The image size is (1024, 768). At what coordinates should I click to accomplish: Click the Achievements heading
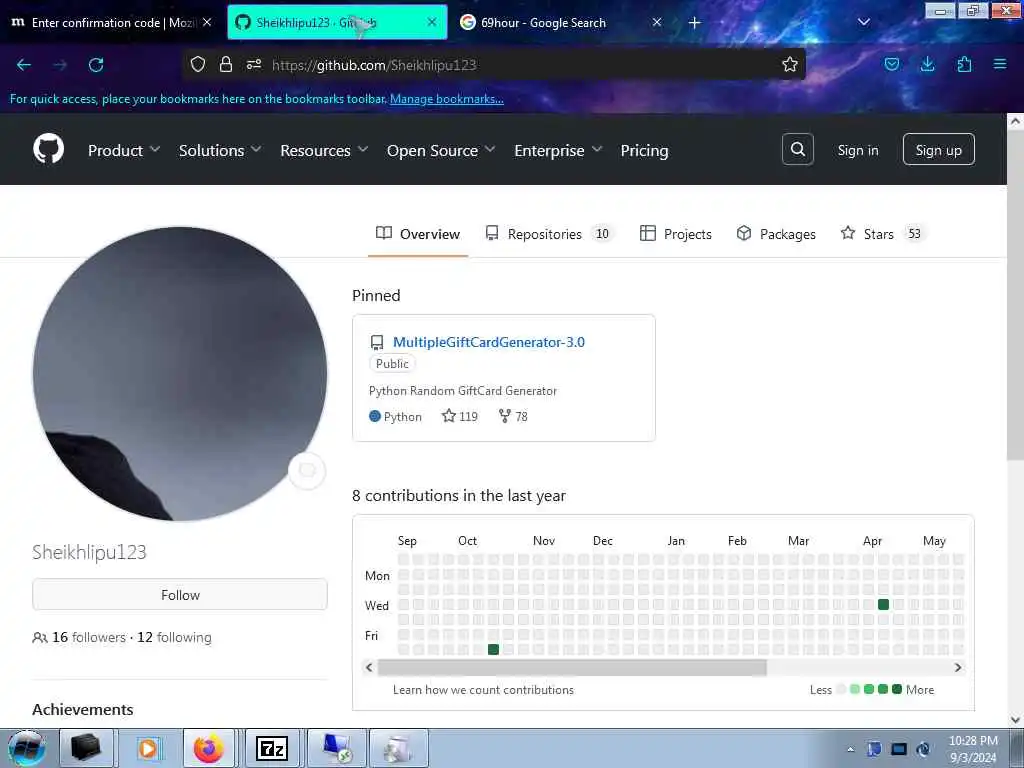click(x=83, y=709)
